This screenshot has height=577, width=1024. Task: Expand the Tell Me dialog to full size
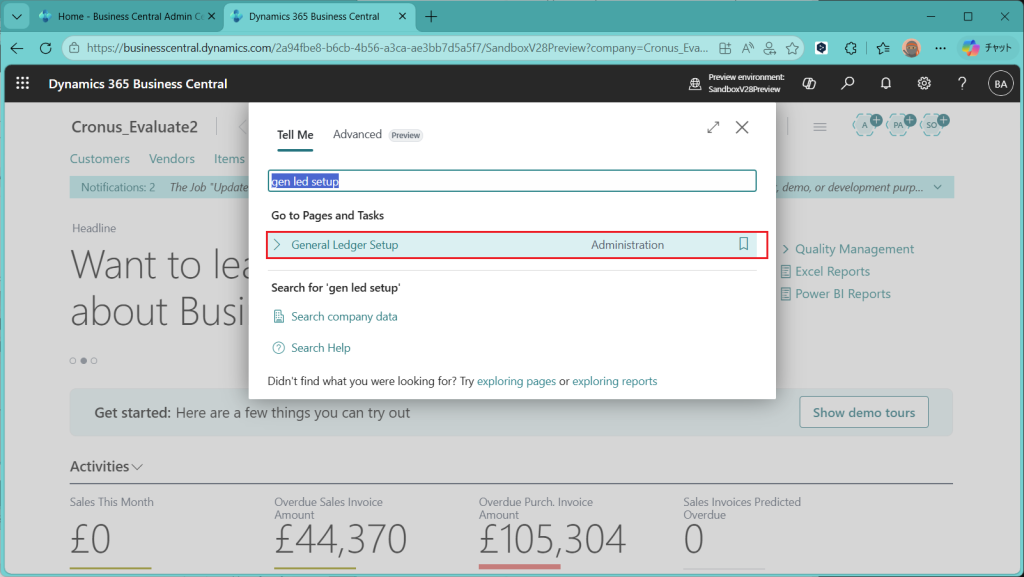[x=713, y=128]
